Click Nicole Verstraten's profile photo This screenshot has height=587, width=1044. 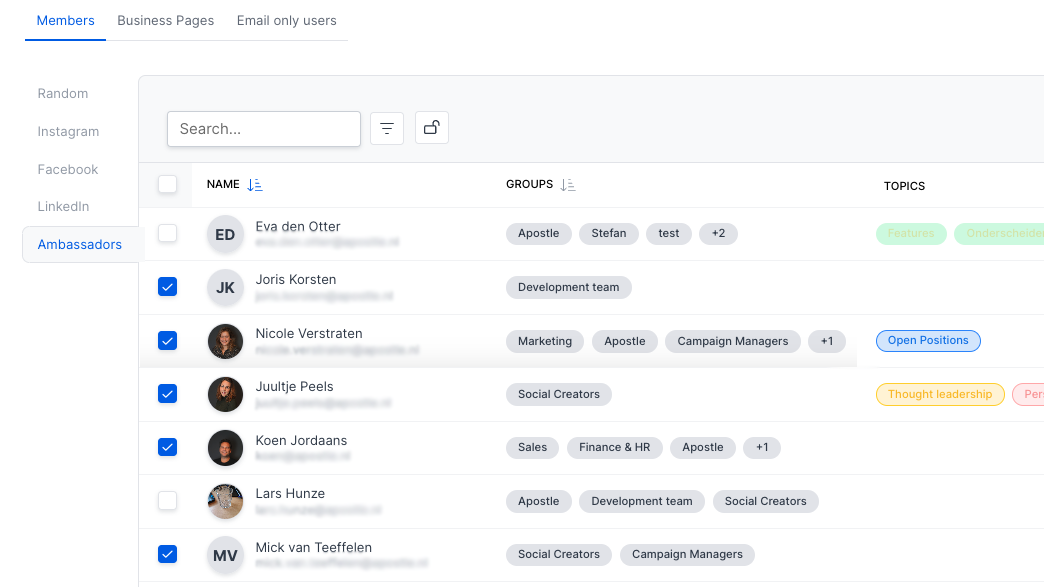pos(225,341)
